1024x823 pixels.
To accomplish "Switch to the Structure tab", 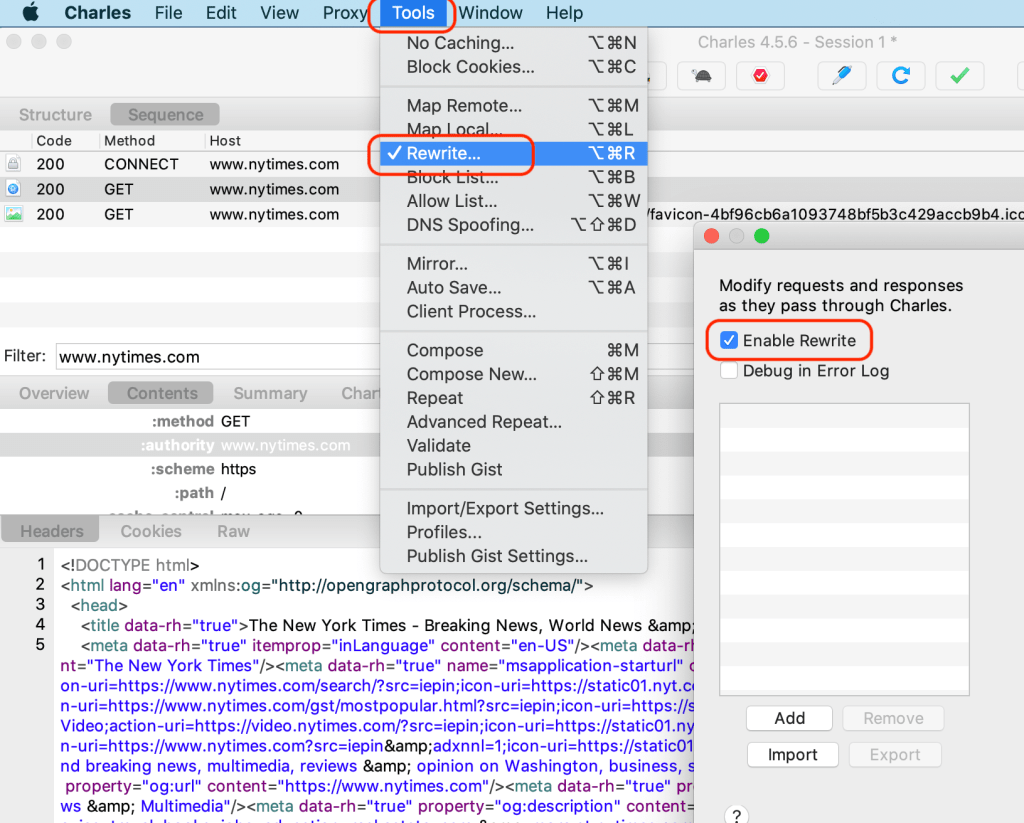I will tap(55, 115).
